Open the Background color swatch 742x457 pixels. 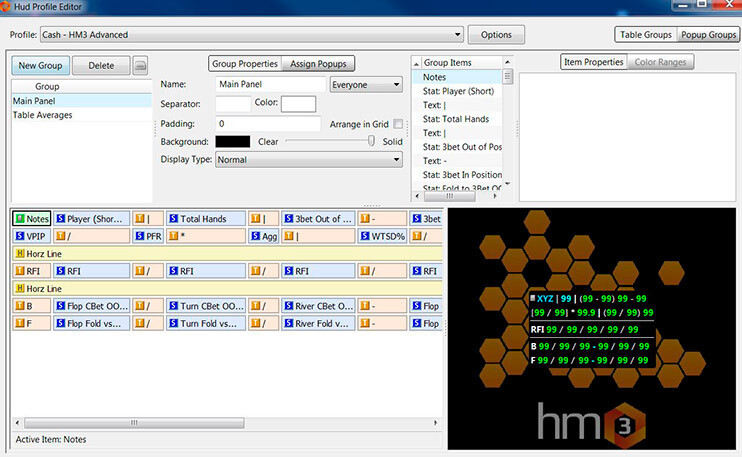coord(232,141)
